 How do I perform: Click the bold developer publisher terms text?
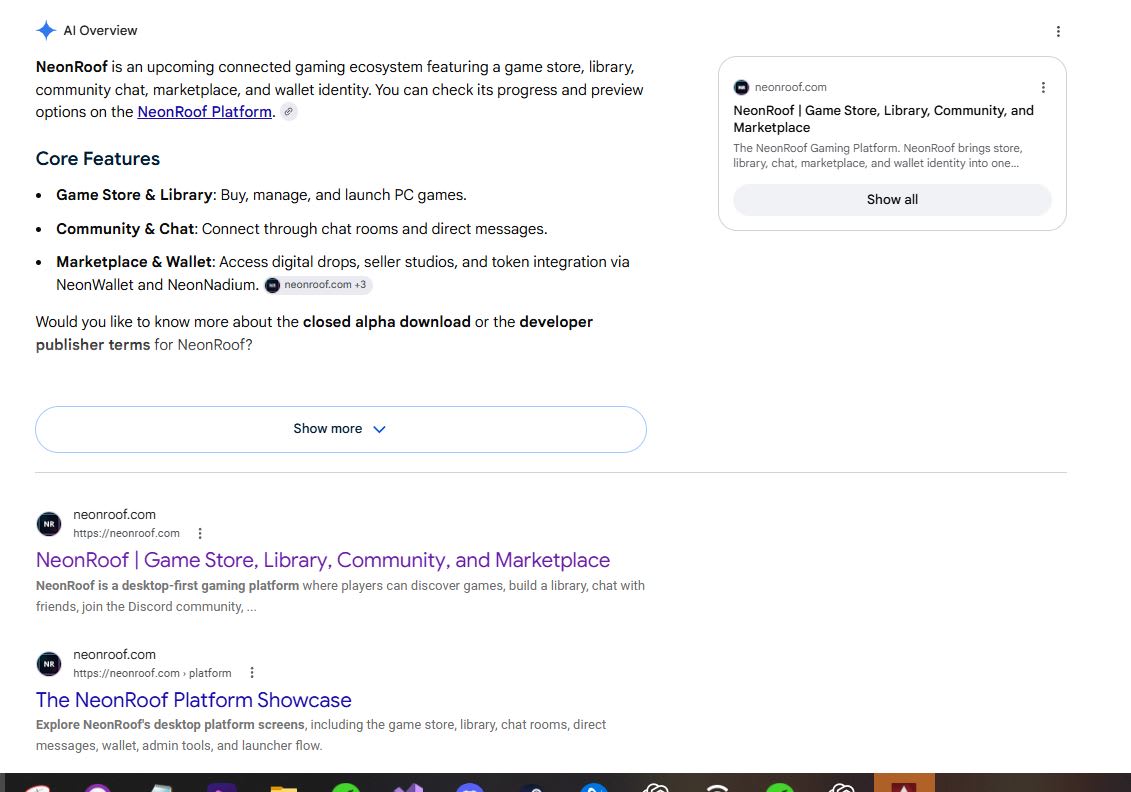click(x=314, y=333)
